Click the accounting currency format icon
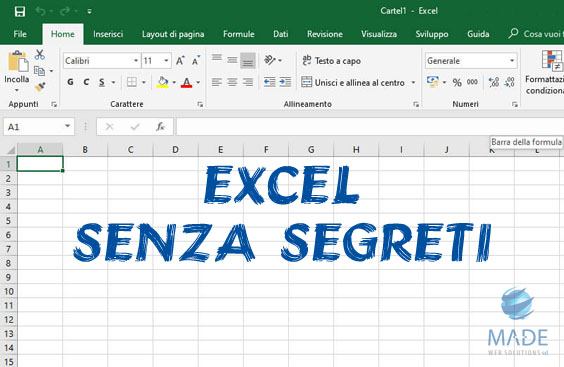The height and width of the screenshot is (367, 564). 433,82
